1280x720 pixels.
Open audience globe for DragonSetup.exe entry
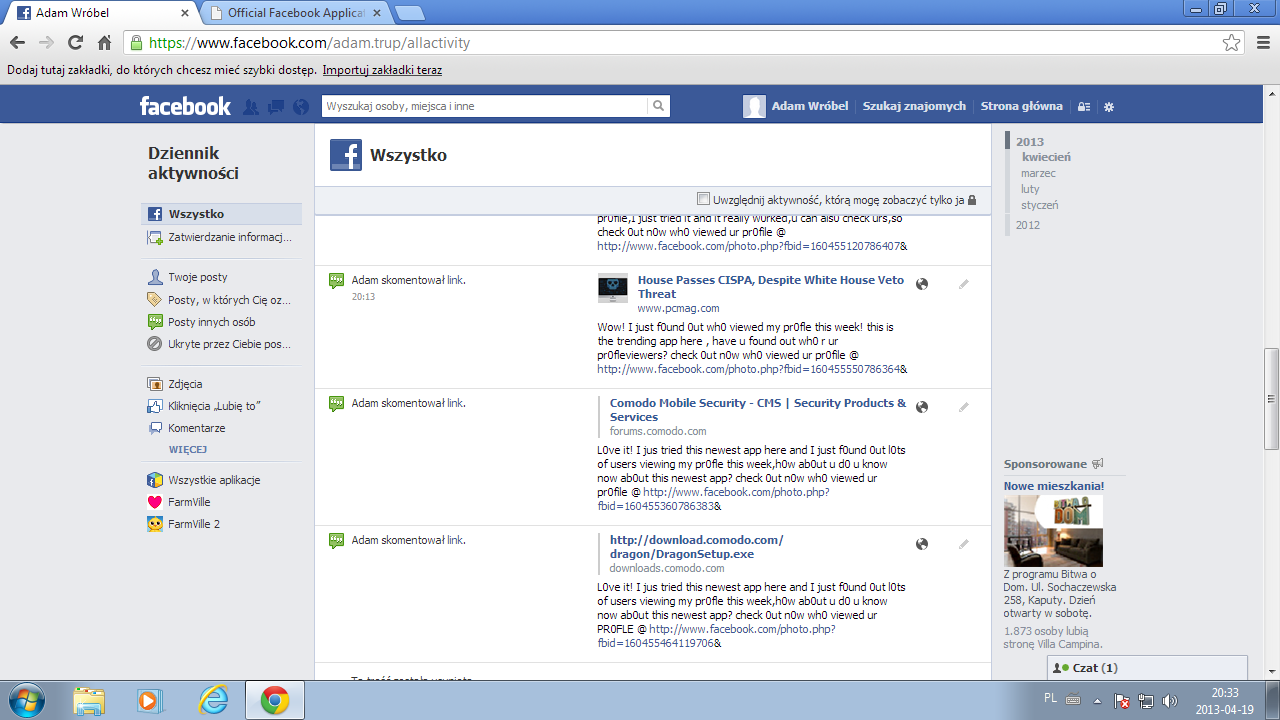click(x=922, y=544)
